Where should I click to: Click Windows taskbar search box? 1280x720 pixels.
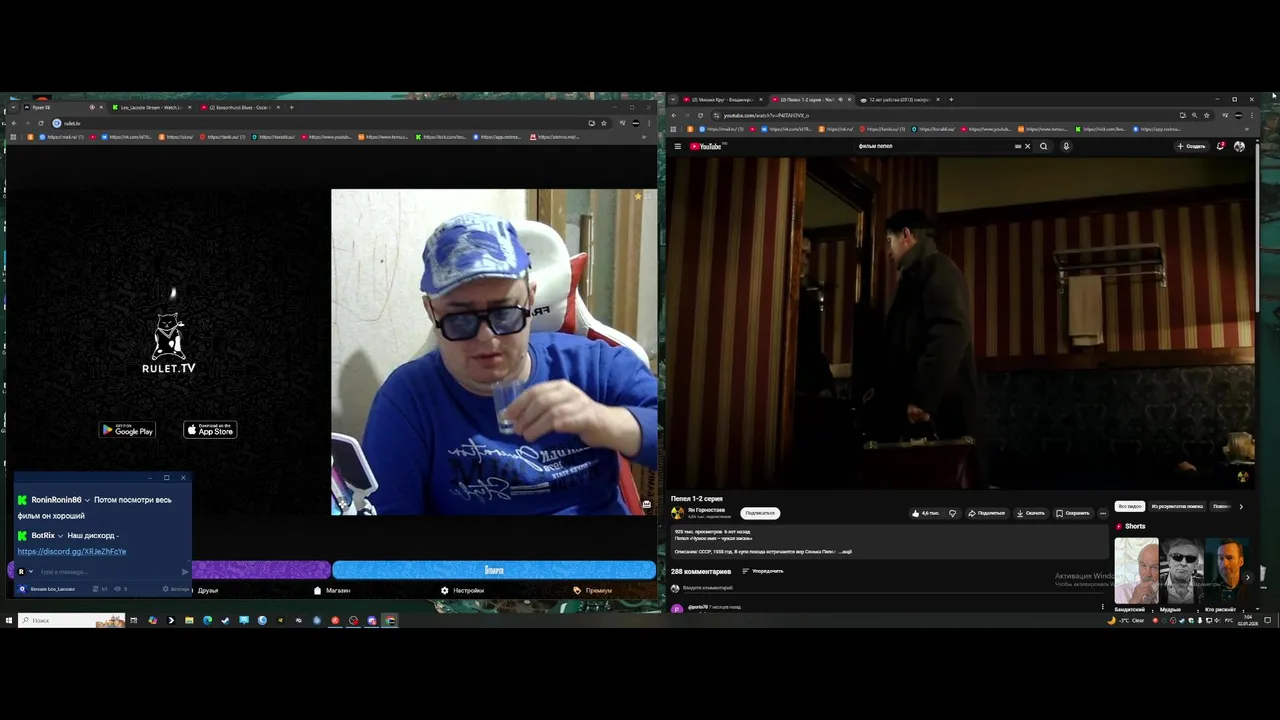tap(71, 620)
